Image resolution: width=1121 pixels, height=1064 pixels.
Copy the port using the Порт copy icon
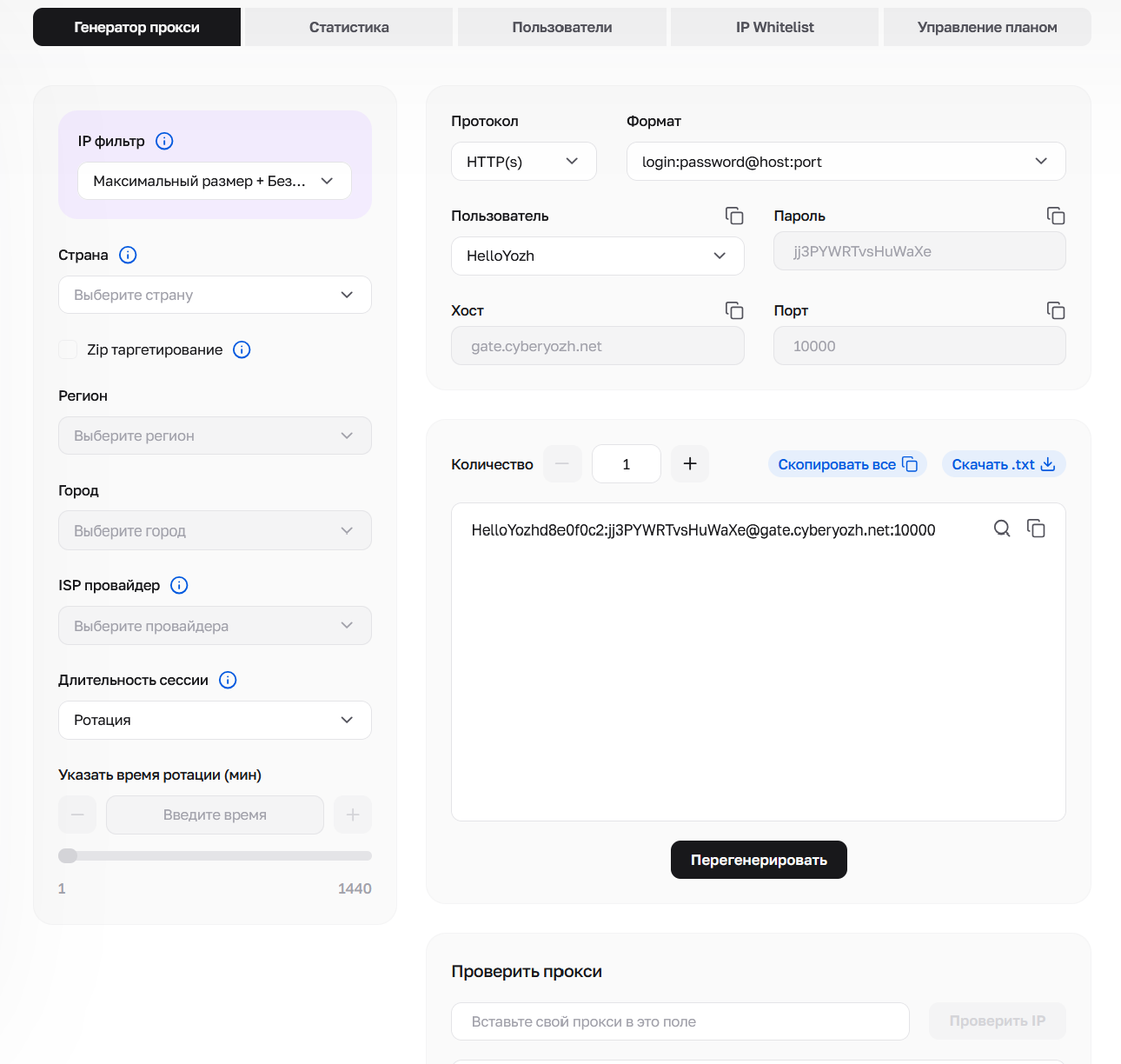pos(1056,310)
